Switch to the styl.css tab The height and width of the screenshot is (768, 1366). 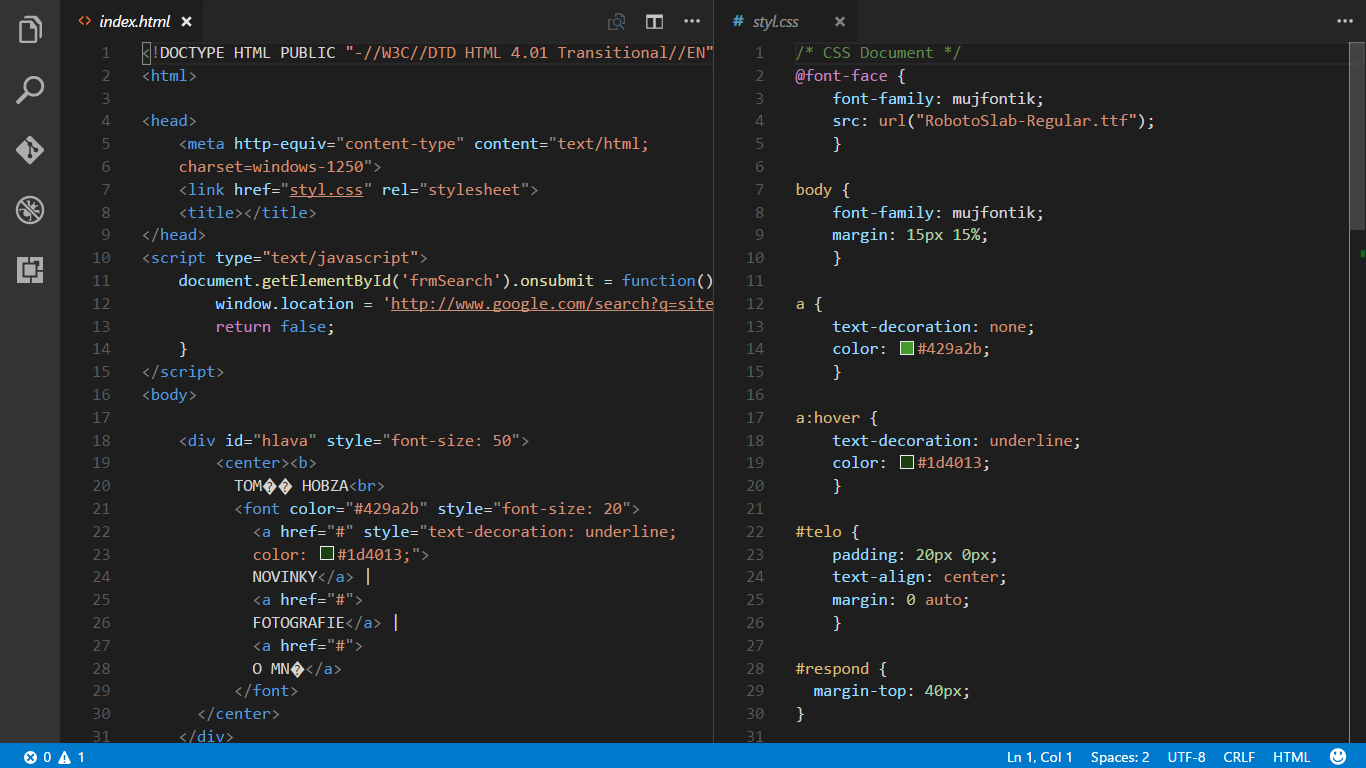pyautogui.click(x=775, y=21)
